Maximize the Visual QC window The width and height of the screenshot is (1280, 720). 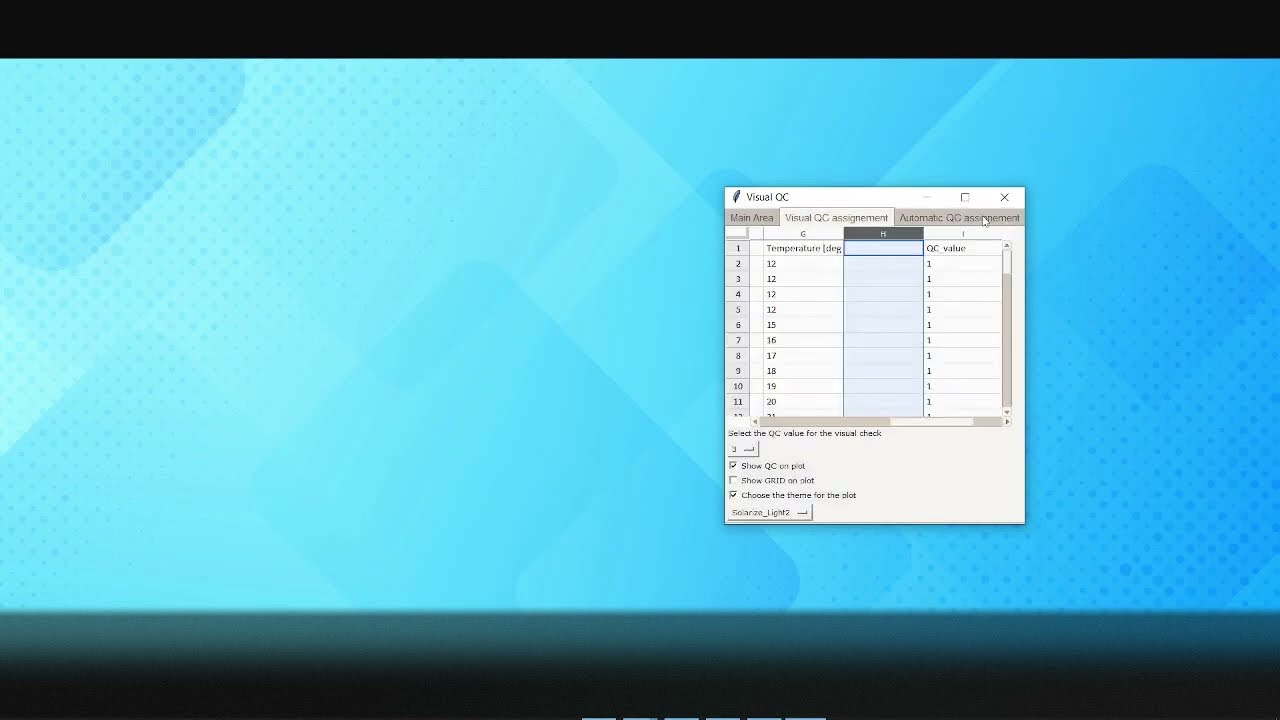point(965,197)
